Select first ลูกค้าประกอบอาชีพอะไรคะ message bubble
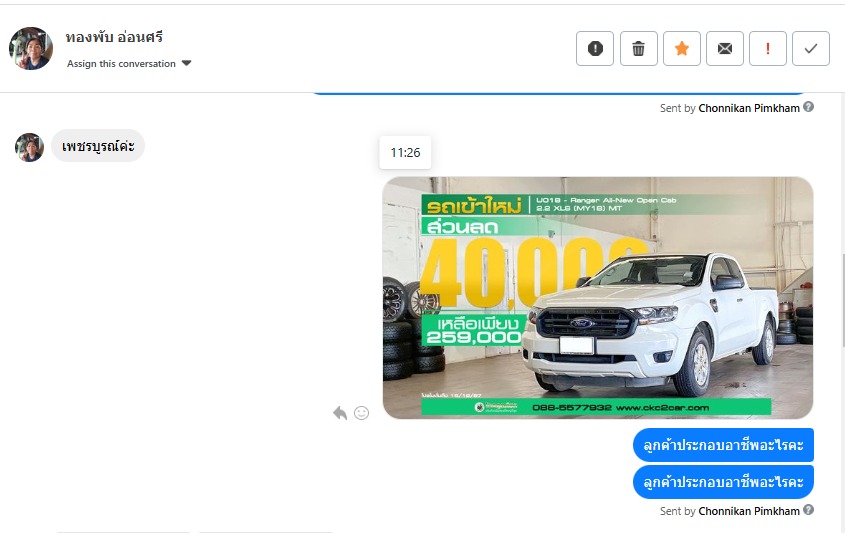Viewport: 845px width, 544px height. pos(723,445)
